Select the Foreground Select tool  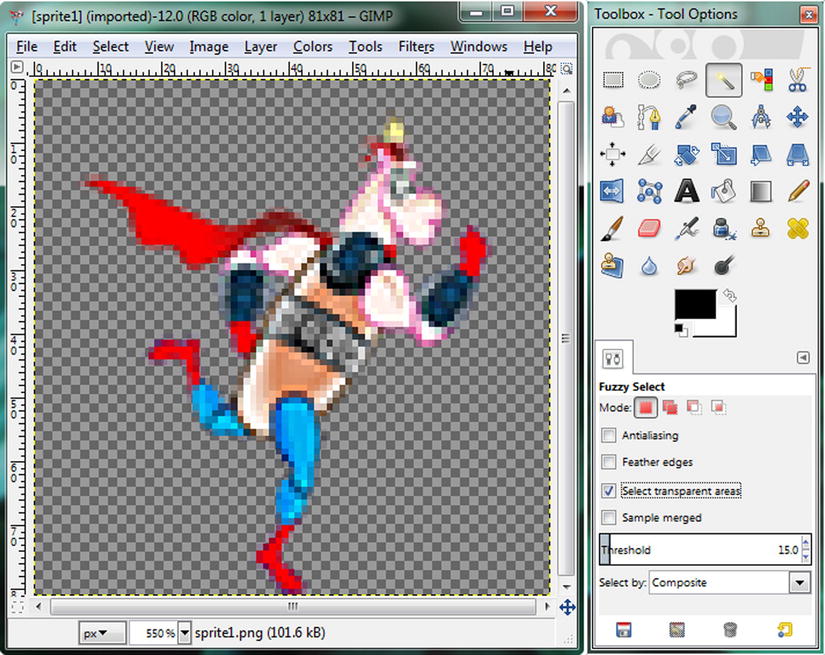613,117
